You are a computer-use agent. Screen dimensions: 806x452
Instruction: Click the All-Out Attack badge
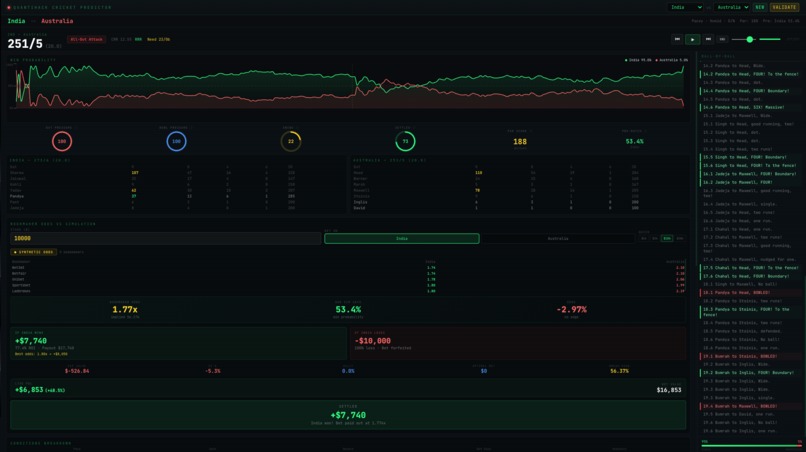86,39
